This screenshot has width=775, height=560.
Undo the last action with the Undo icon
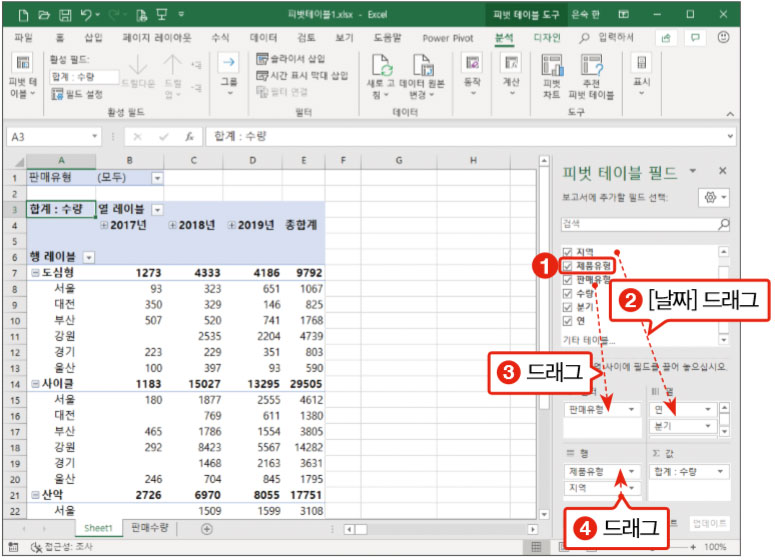click(86, 15)
